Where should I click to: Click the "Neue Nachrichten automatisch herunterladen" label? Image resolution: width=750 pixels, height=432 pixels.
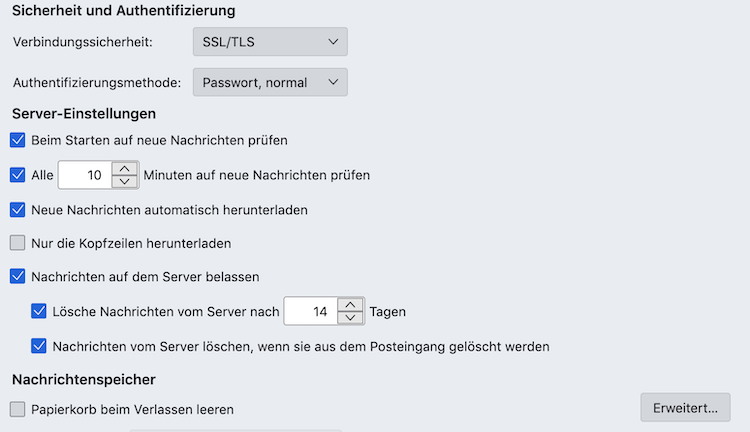click(x=169, y=210)
